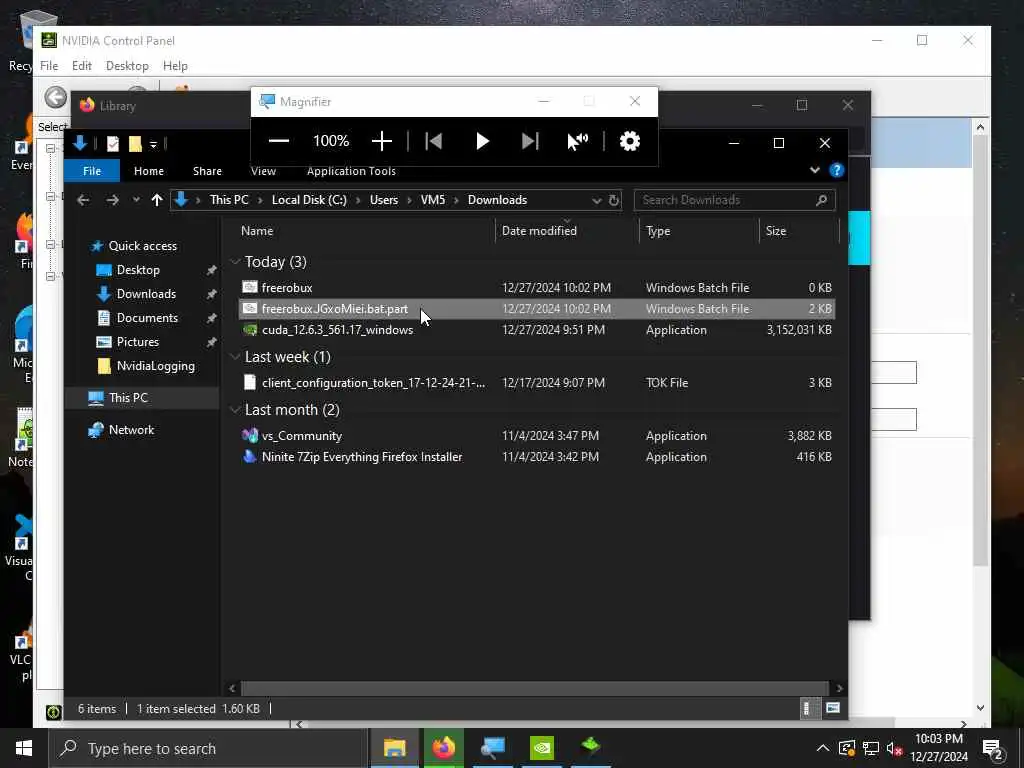The width and height of the screenshot is (1024, 768).
Task: Select the freerobux batch file
Action: [x=537, y=288]
